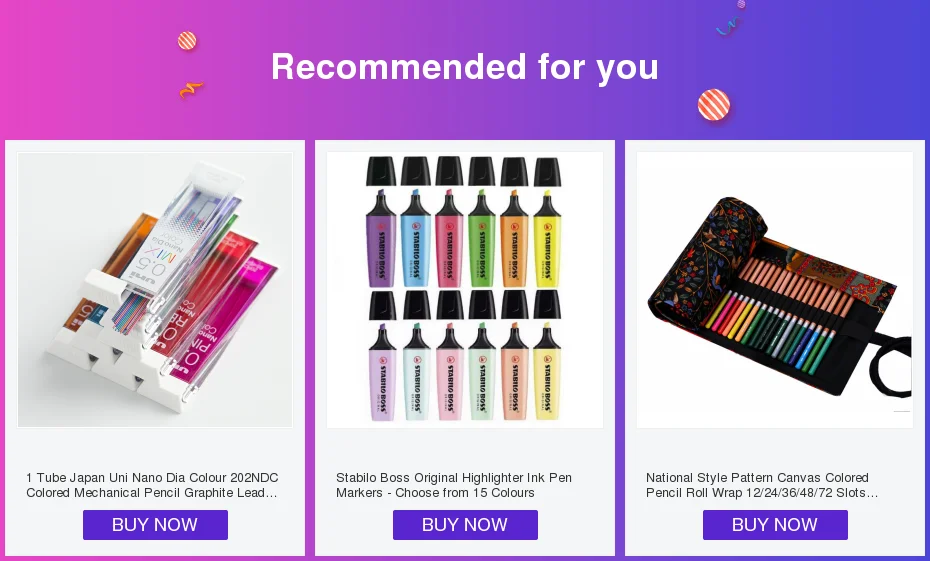
Task: Click BUY NOW for the pencil roll wrap
Action: coord(775,525)
